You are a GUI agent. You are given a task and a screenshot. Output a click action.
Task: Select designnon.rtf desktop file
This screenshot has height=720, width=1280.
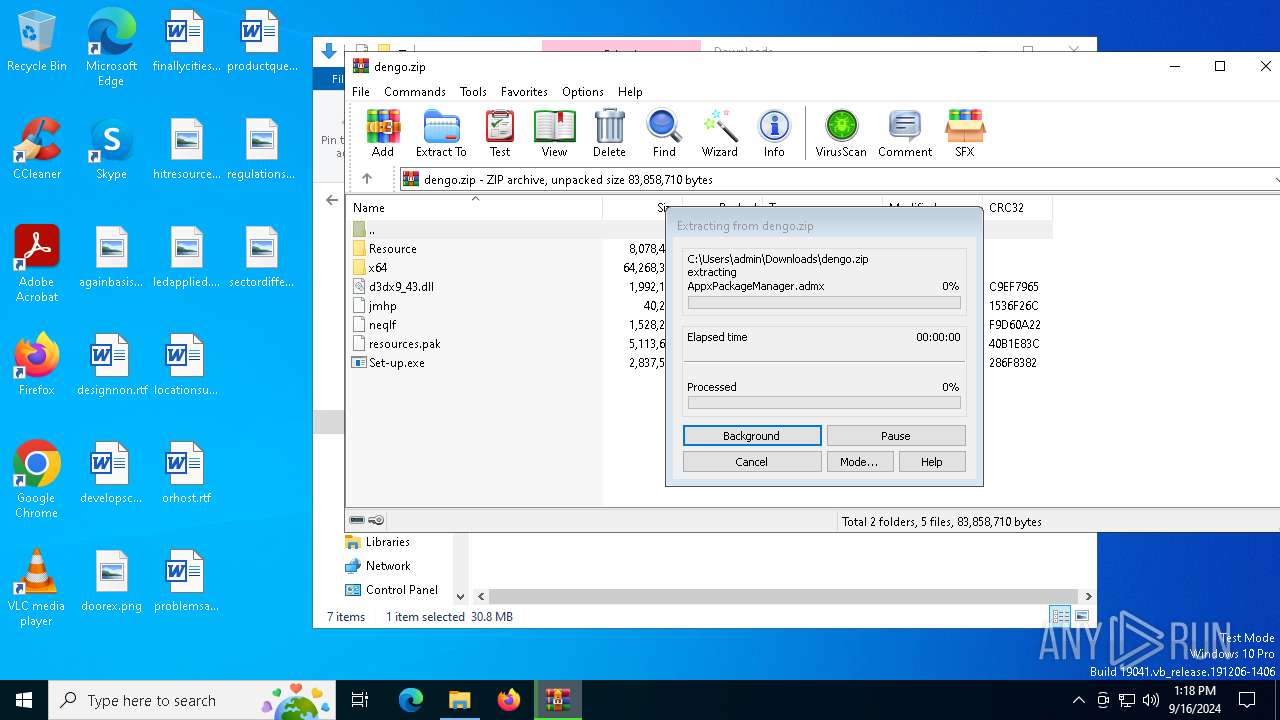point(111,366)
